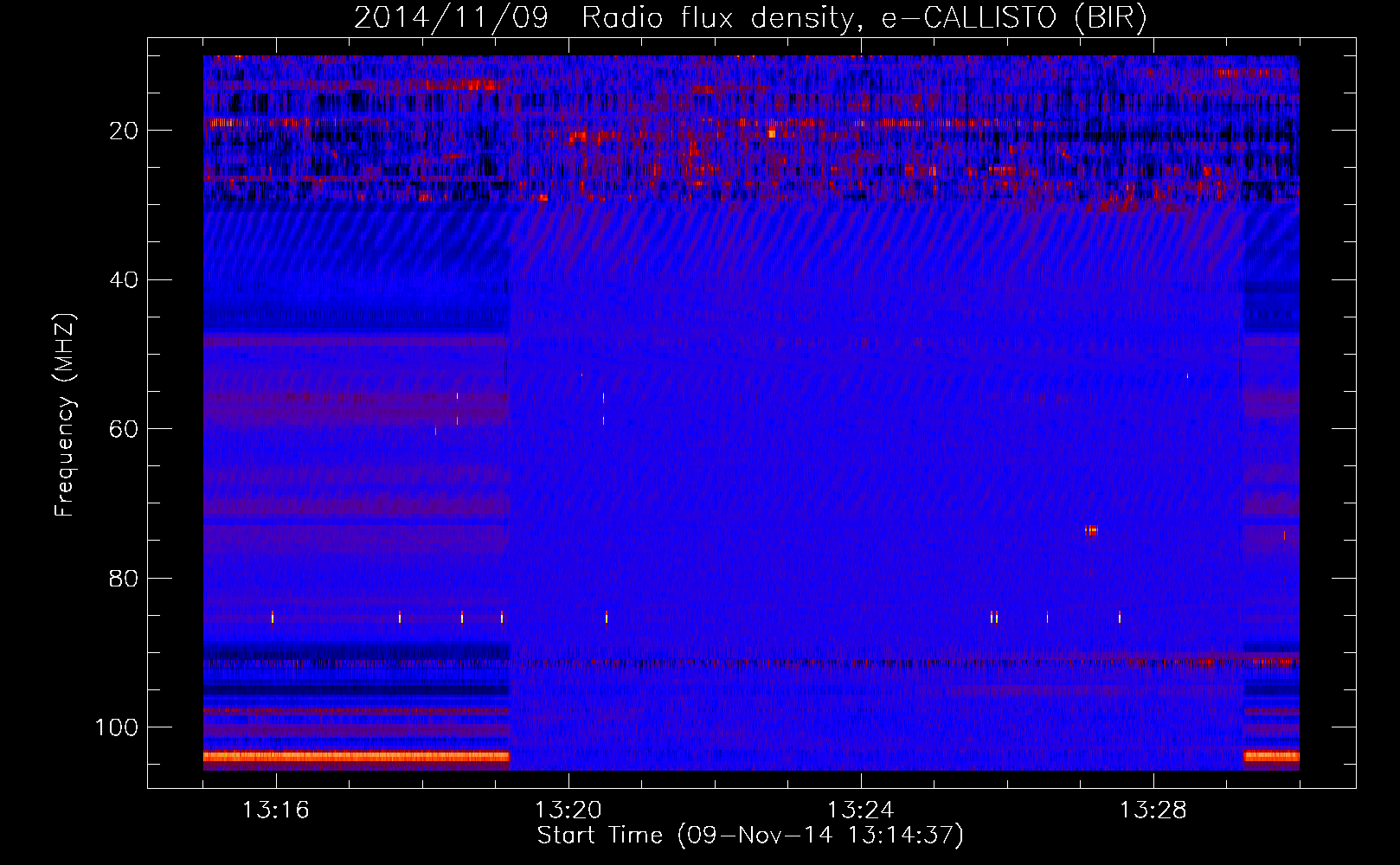Viewport: 1400px width, 865px height.
Task: Click the 13:24 time tick label
Action: coord(860,811)
